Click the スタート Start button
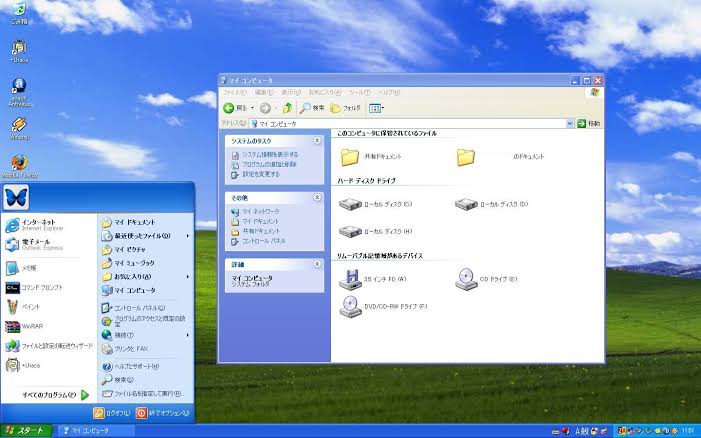 point(26,431)
